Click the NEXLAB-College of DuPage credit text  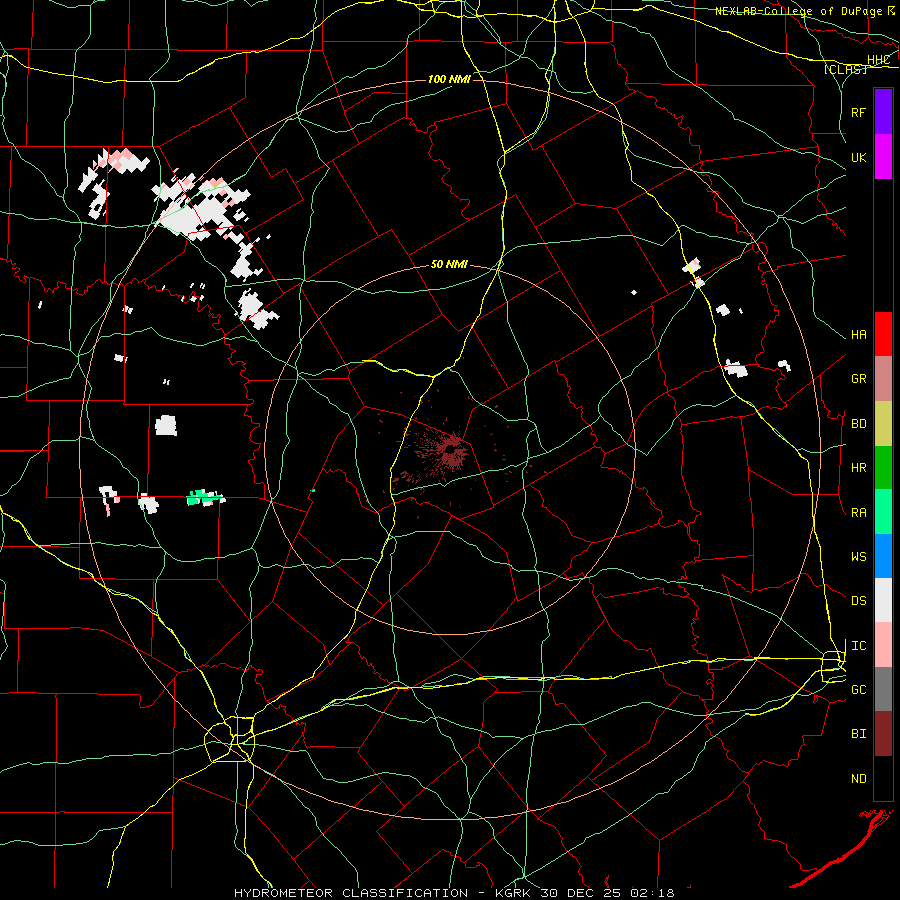798,11
